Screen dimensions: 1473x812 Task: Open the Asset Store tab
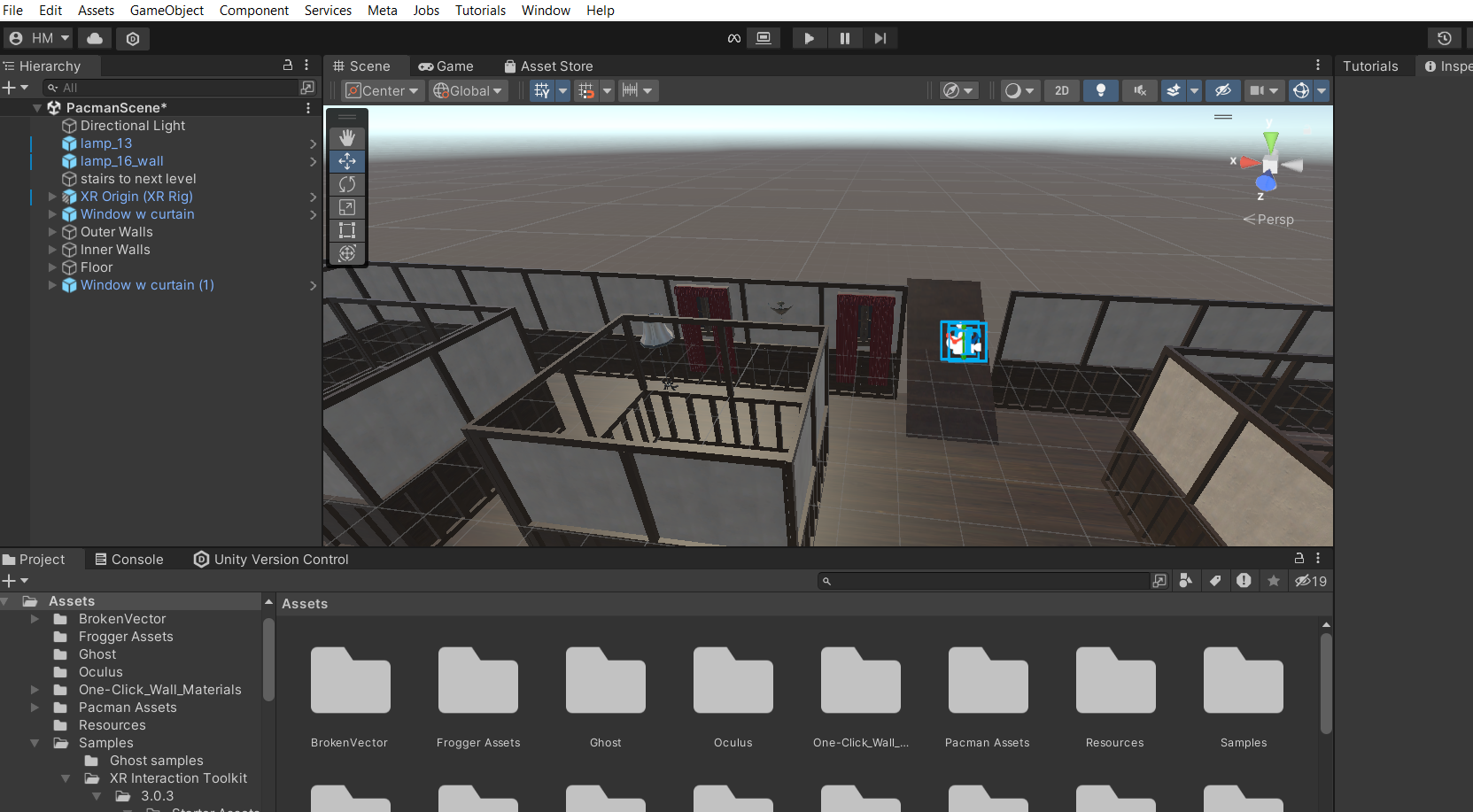(548, 66)
